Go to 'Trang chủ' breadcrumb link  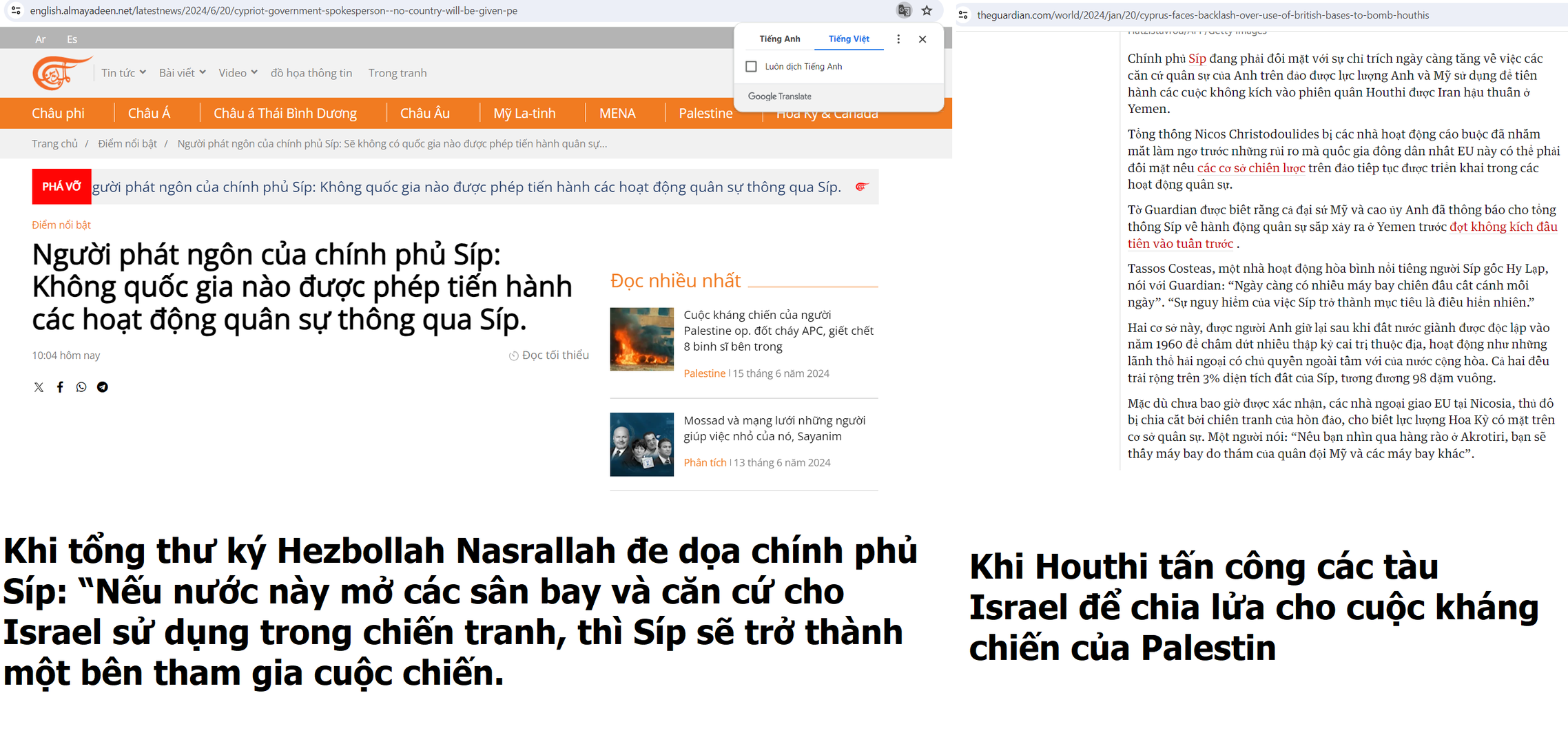click(54, 144)
